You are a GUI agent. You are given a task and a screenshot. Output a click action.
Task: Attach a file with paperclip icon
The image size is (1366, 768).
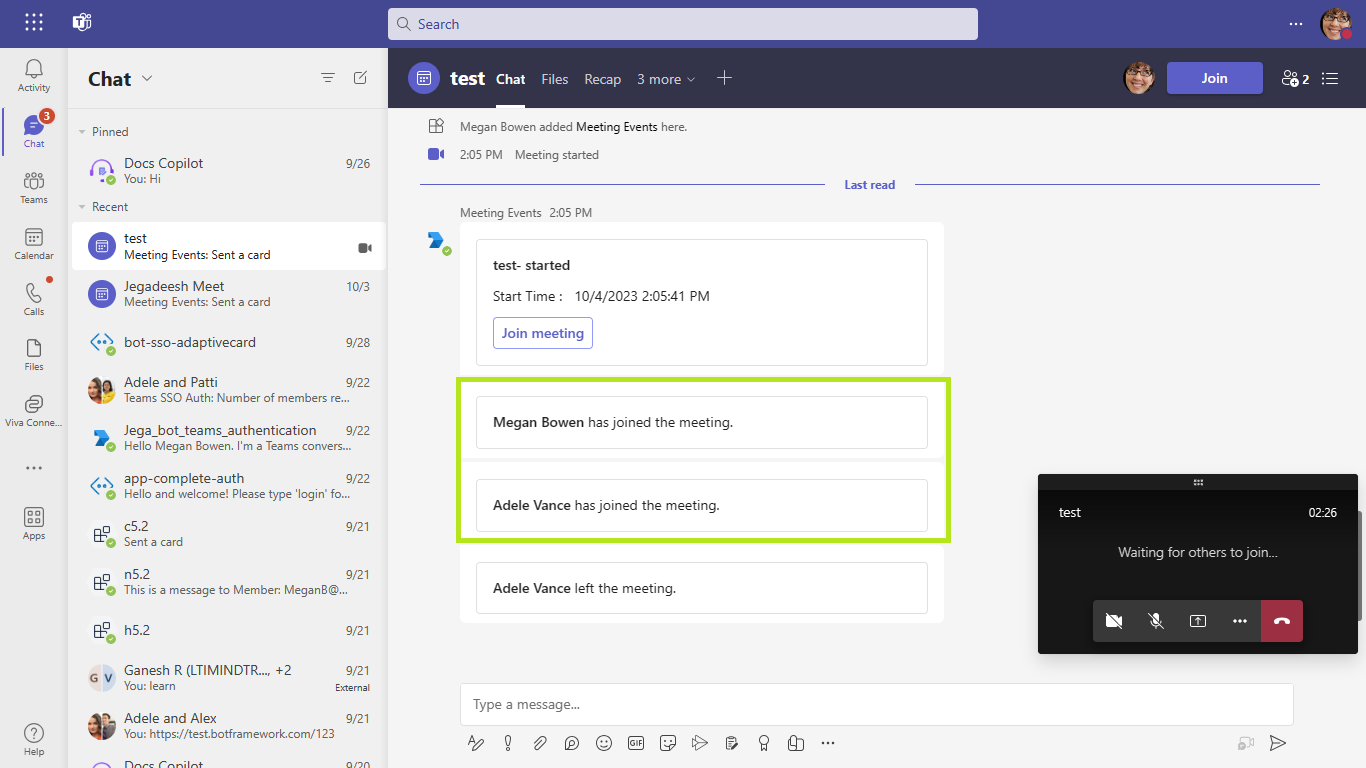(540, 743)
